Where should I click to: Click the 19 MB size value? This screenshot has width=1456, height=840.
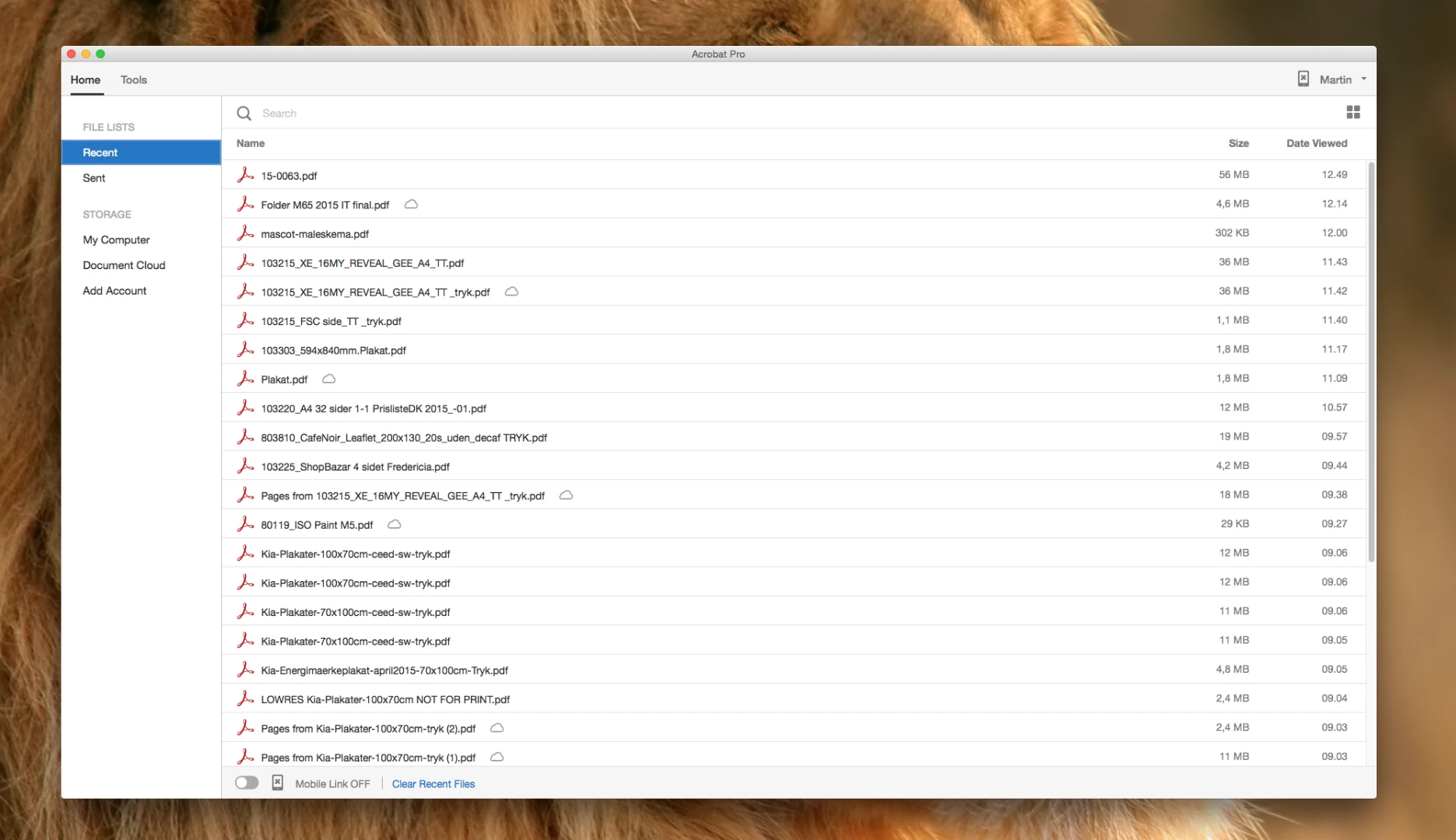(x=1234, y=436)
